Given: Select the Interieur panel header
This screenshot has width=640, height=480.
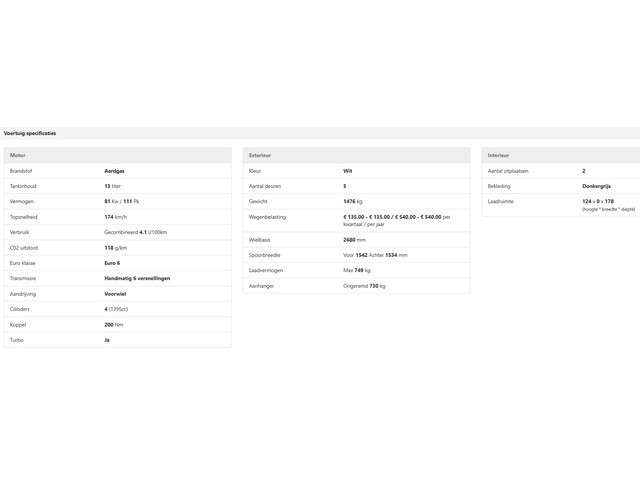Looking at the screenshot, I should (561, 156).
